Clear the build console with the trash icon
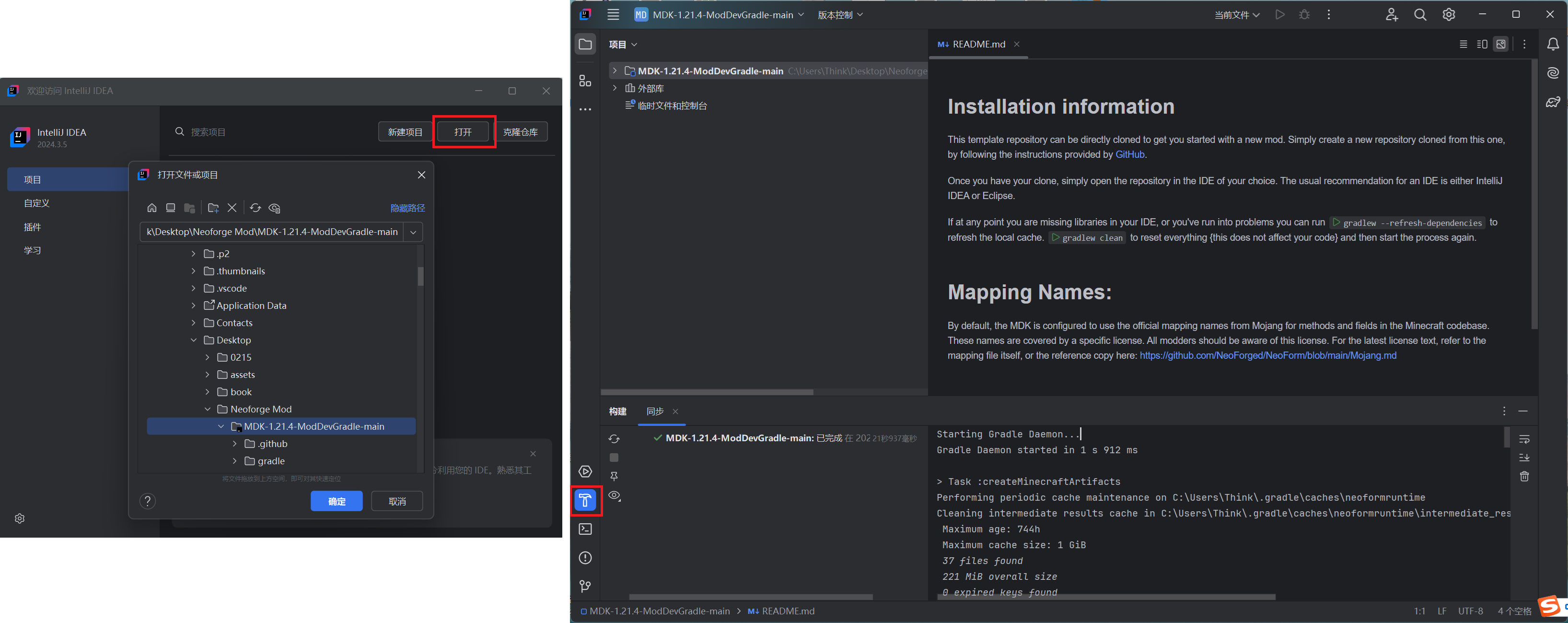The height and width of the screenshot is (623, 1568). pyautogui.click(x=1524, y=476)
